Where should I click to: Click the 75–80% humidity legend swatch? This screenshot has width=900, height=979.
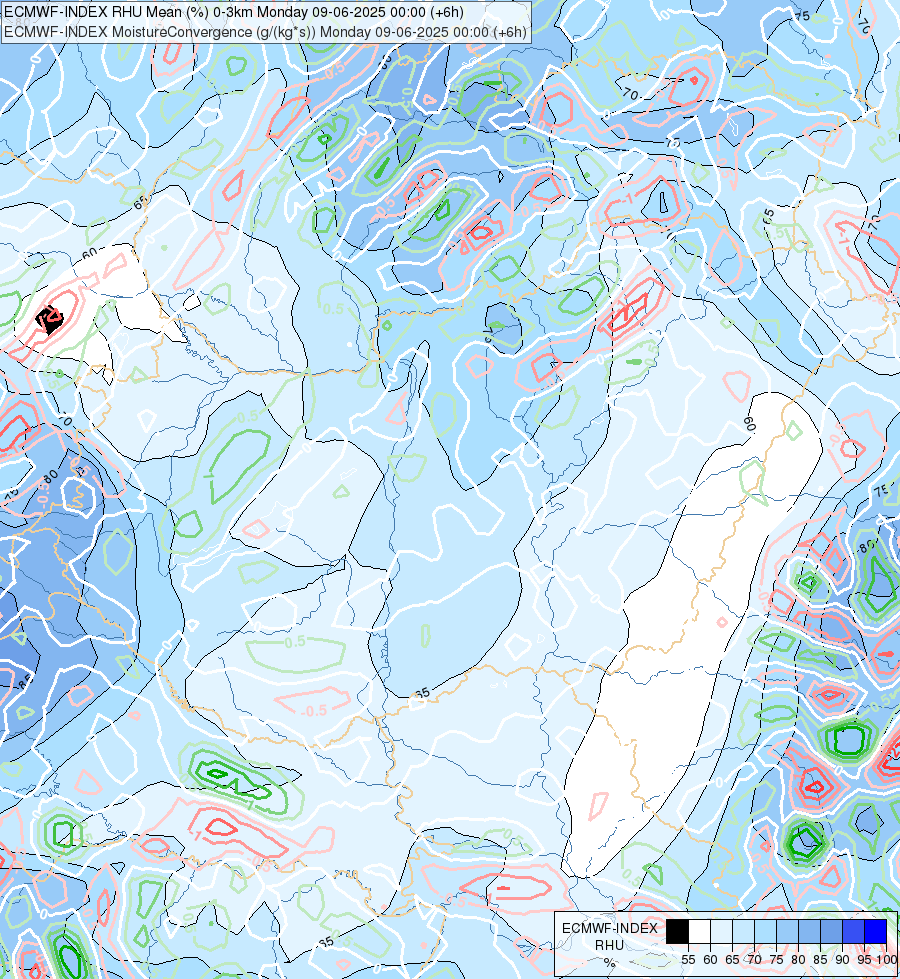tap(788, 932)
